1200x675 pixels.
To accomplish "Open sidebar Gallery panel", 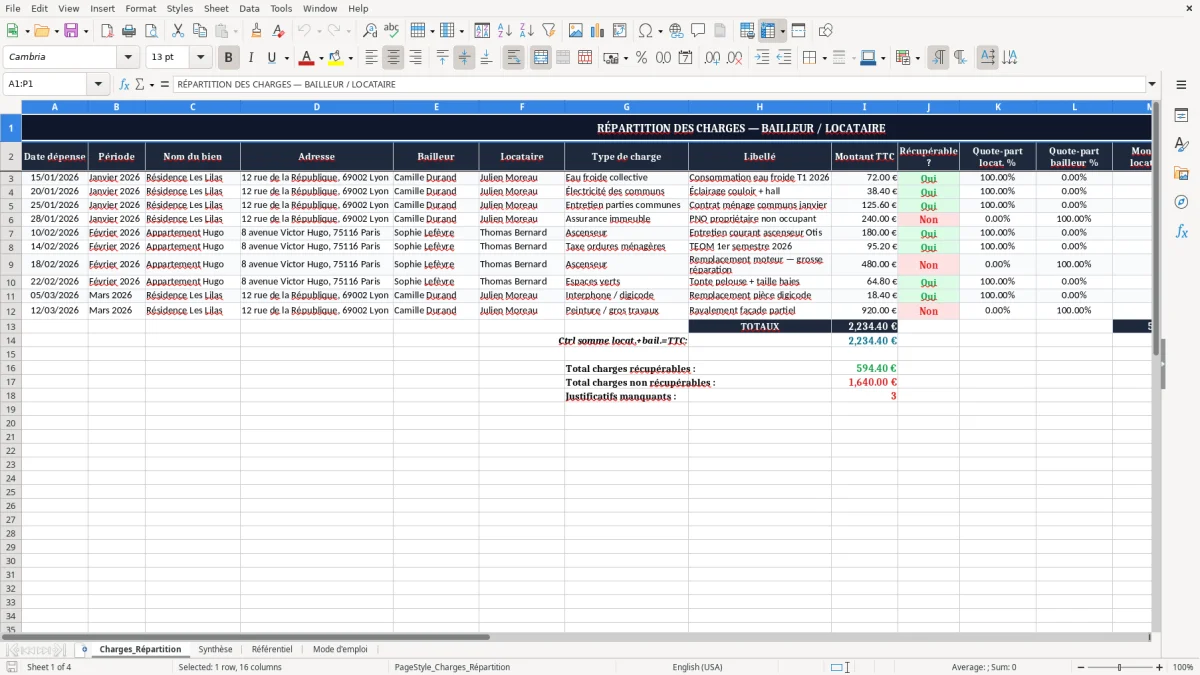I will [x=1181, y=173].
